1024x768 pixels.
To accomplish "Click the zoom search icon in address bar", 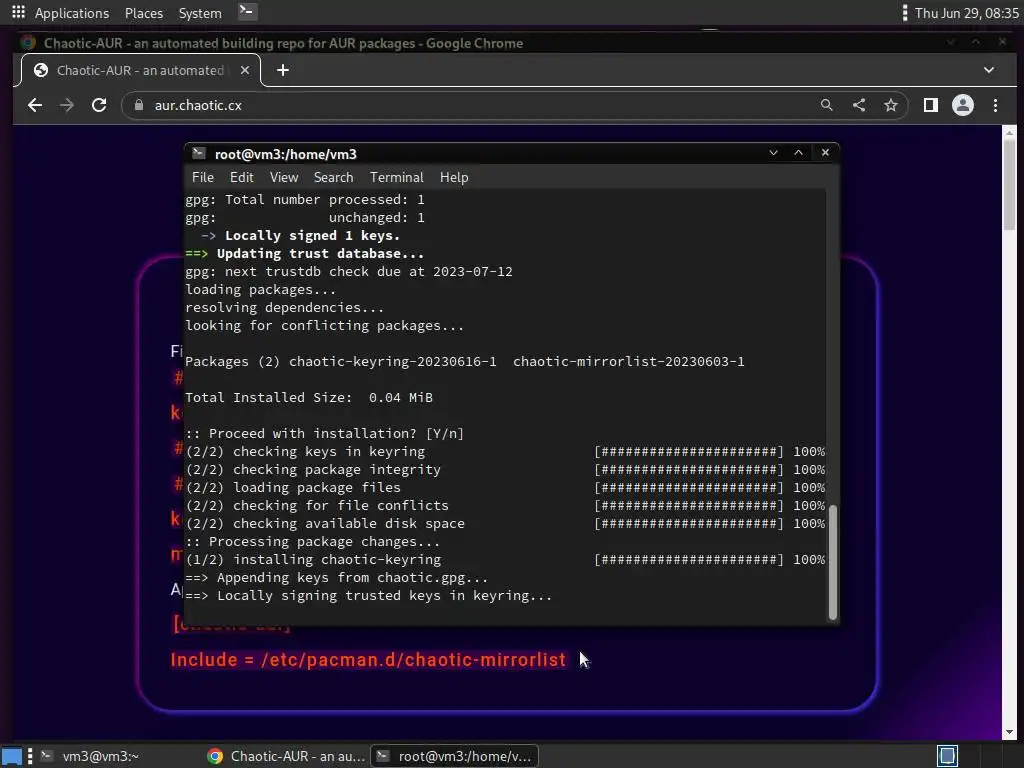I will tap(827, 105).
